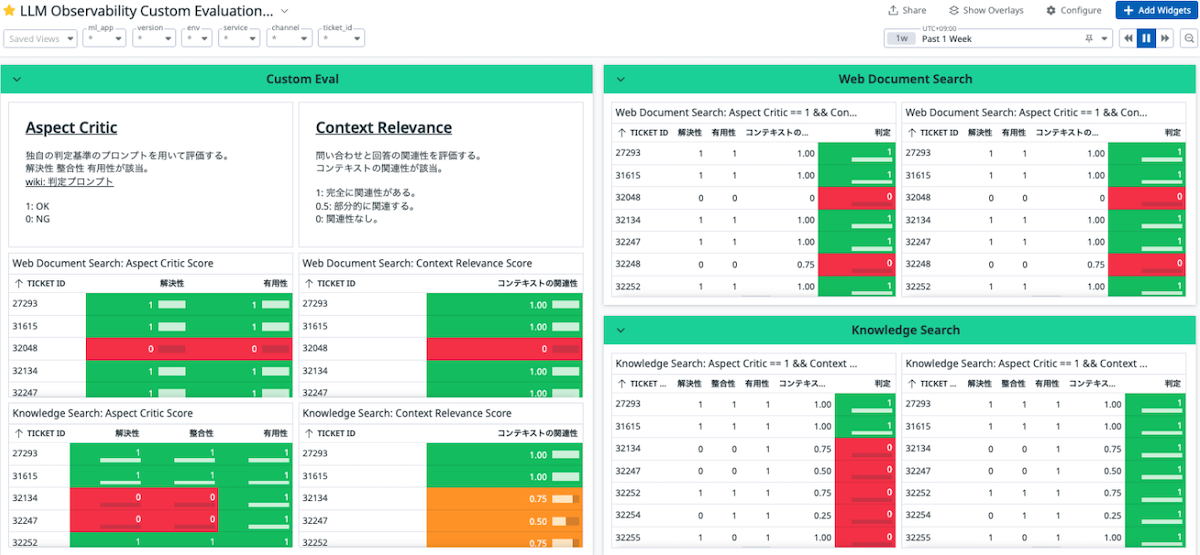Image resolution: width=1200 pixels, height=555 pixels.
Task: Open the Saved Views dropdown
Action: point(40,39)
